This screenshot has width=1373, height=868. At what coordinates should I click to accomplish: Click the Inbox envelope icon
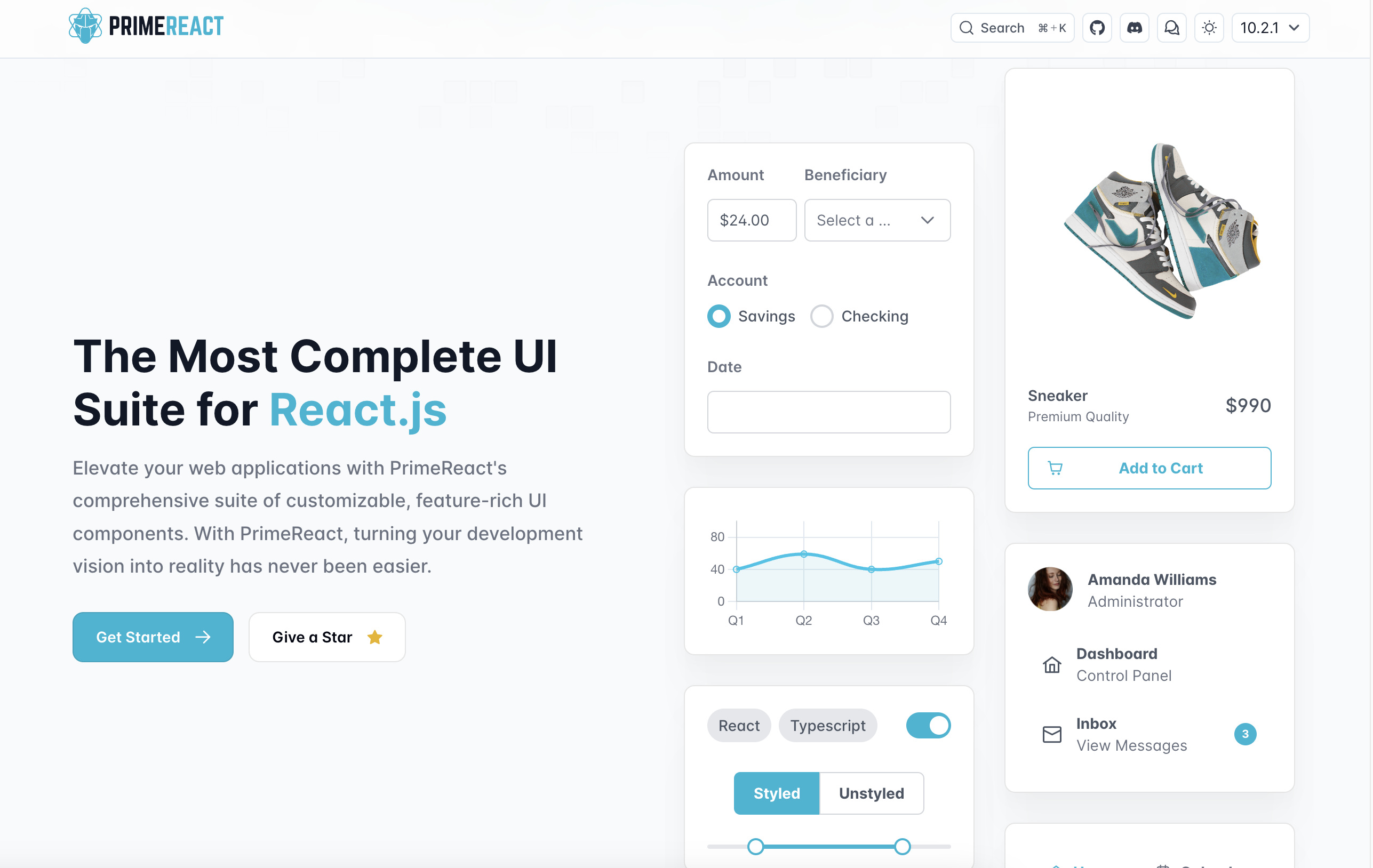1051,734
